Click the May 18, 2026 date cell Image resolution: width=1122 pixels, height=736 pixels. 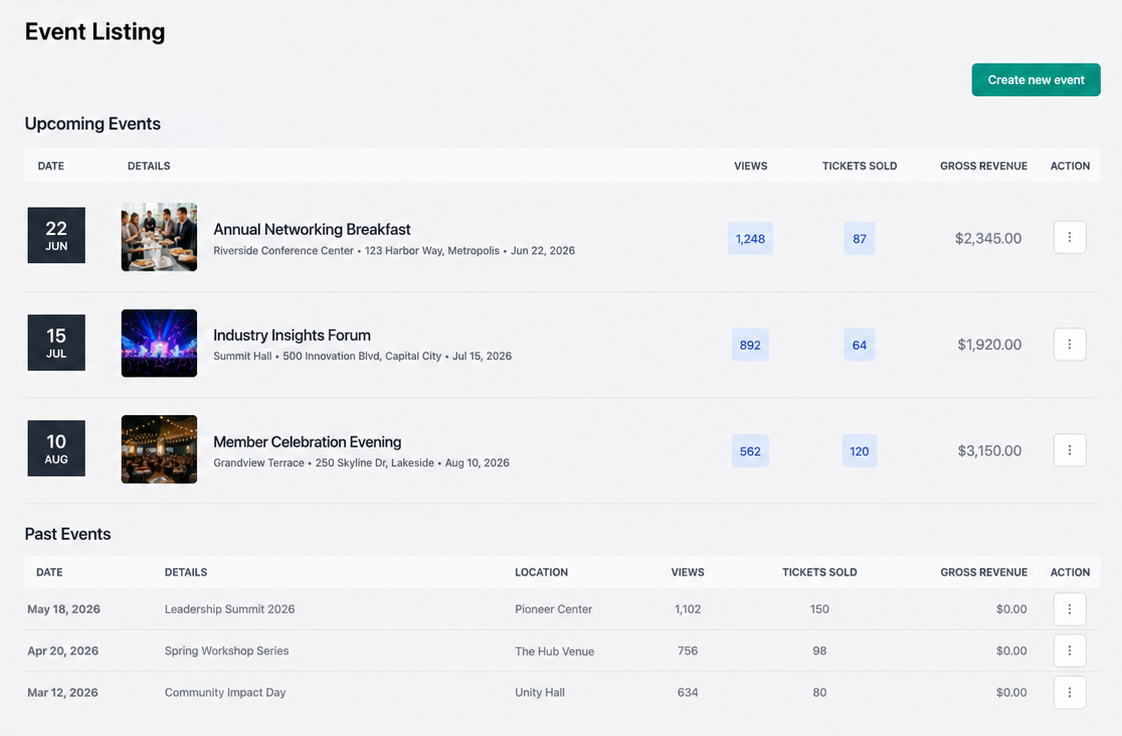tap(64, 609)
